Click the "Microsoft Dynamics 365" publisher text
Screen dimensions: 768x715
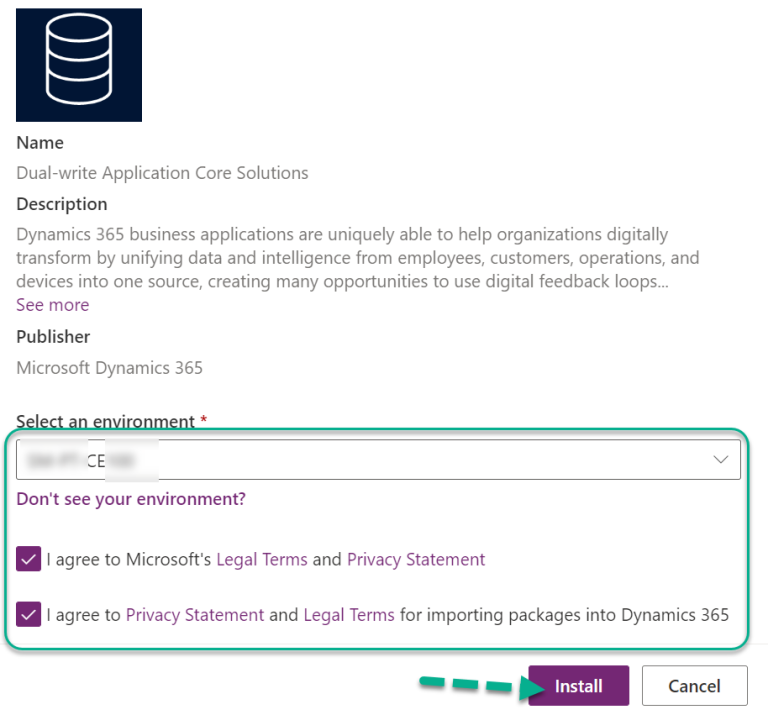(x=109, y=368)
